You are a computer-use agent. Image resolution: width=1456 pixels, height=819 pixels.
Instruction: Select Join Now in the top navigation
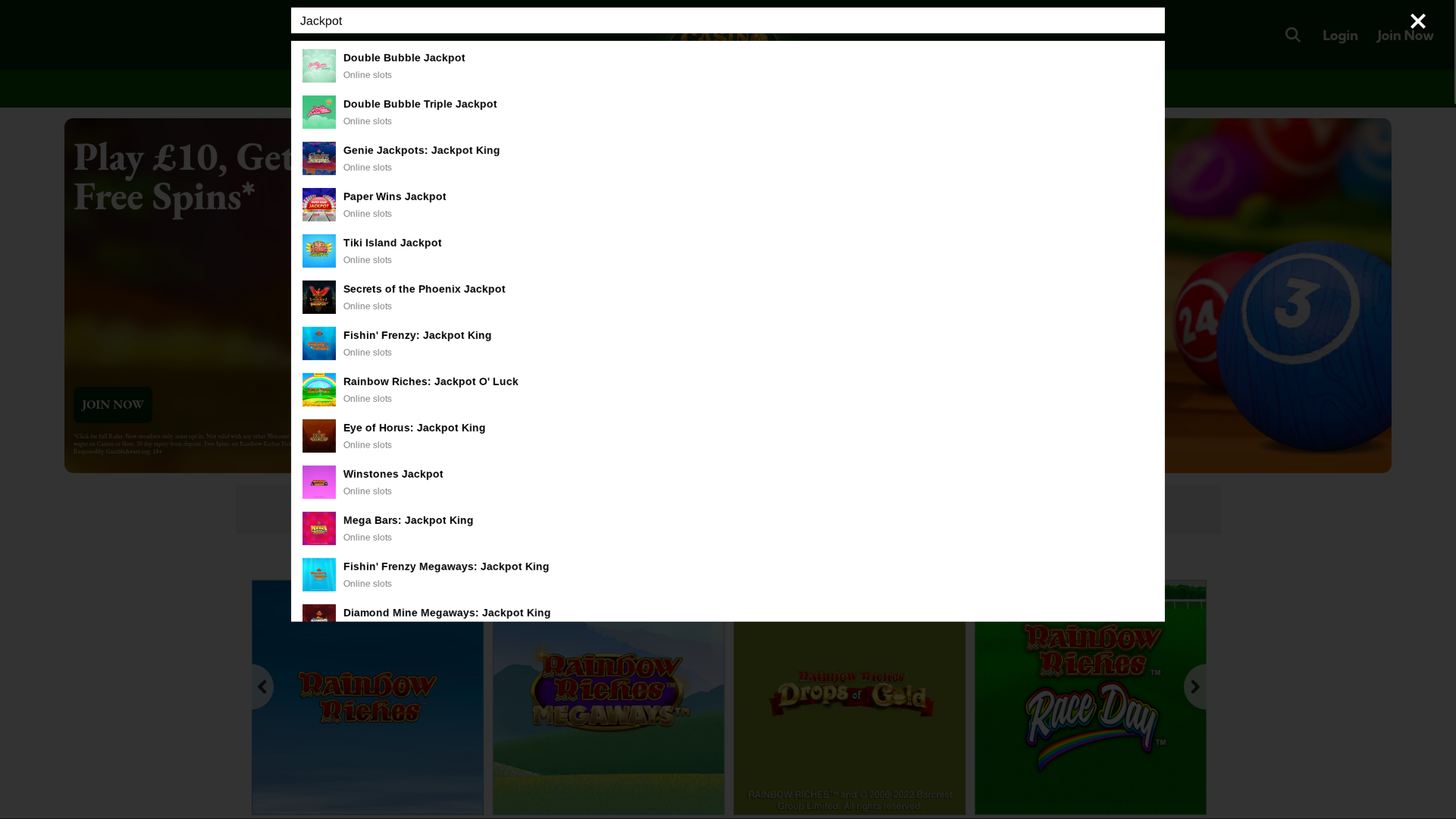pos(1404,35)
